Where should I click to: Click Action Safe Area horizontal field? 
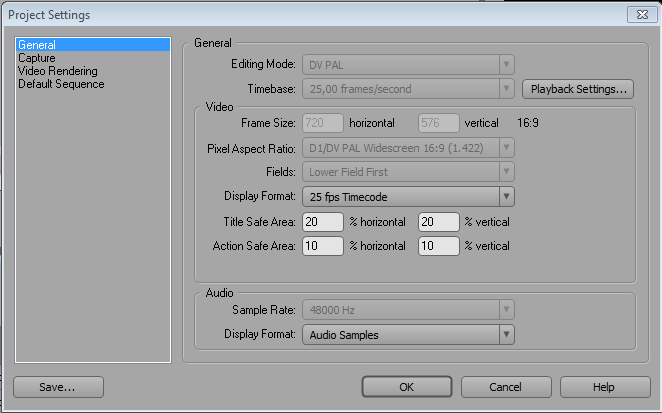pos(323,246)
